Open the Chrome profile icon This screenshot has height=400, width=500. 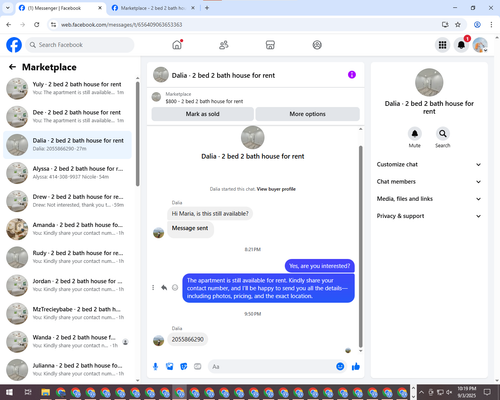(x=477, y=24)
